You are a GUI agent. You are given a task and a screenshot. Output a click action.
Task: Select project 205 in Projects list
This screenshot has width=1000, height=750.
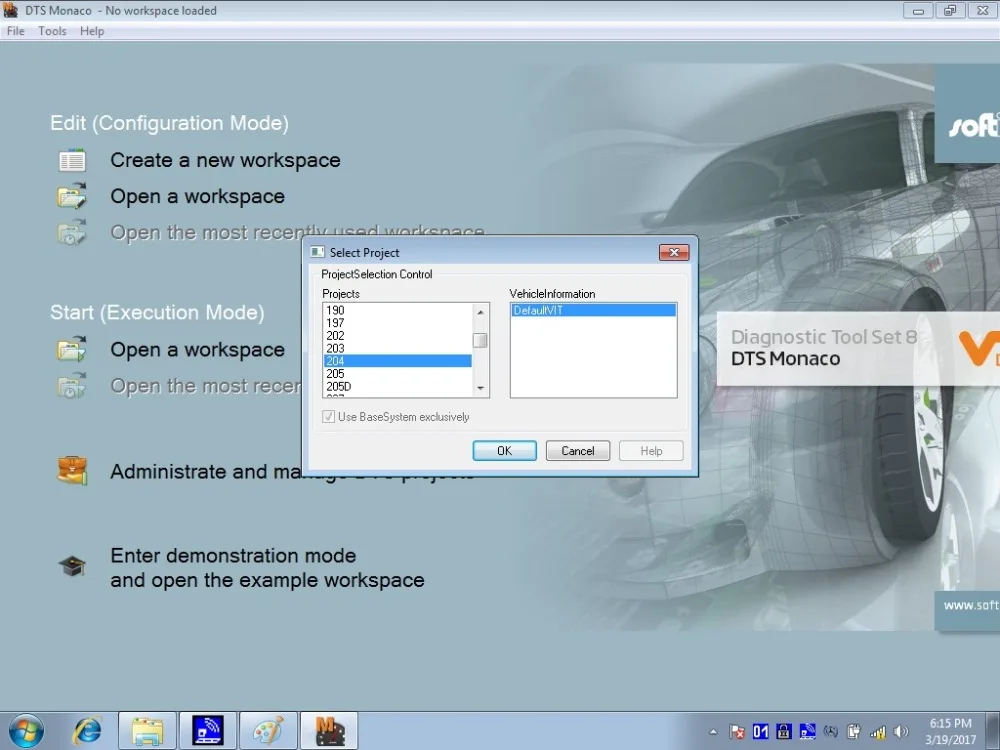(x=397, y=374)
